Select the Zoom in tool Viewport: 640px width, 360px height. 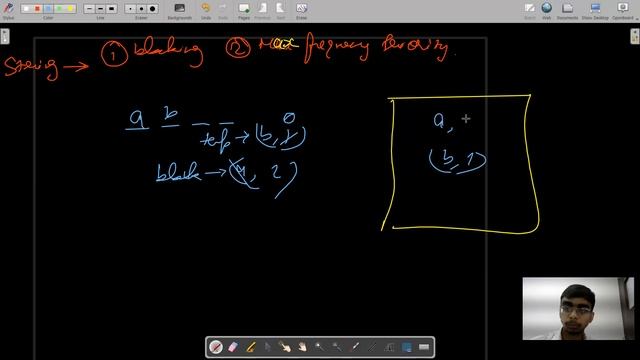pyautogui.click(x=320, y=347)
